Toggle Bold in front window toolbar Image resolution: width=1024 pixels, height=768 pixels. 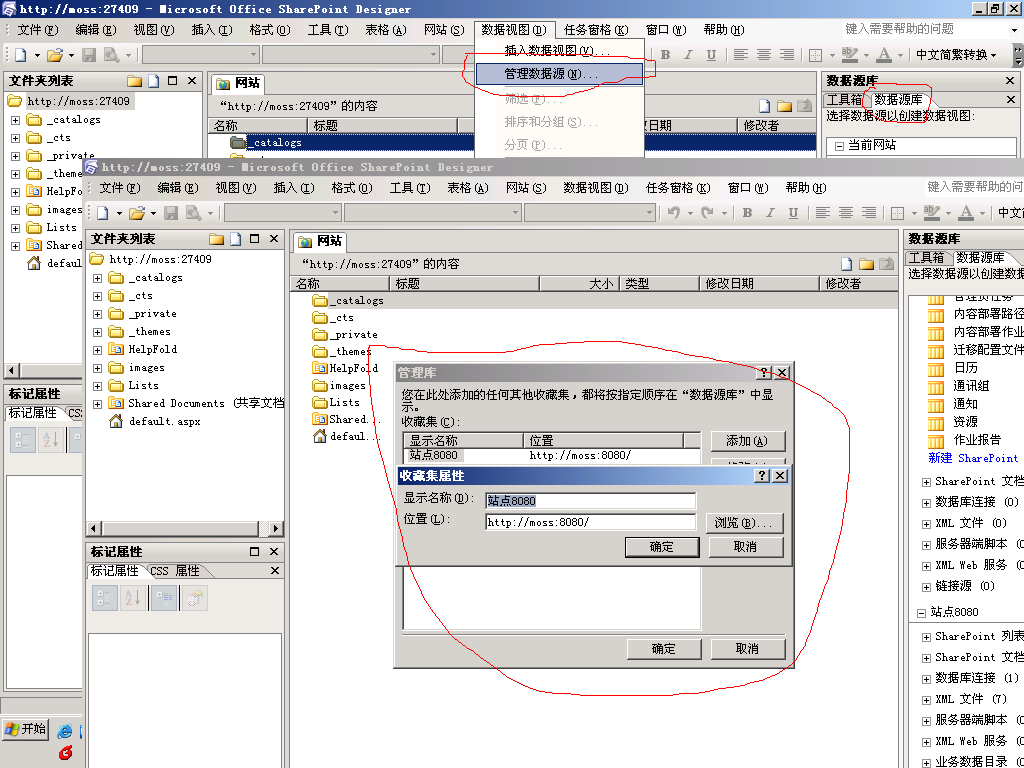coord(747,213)
